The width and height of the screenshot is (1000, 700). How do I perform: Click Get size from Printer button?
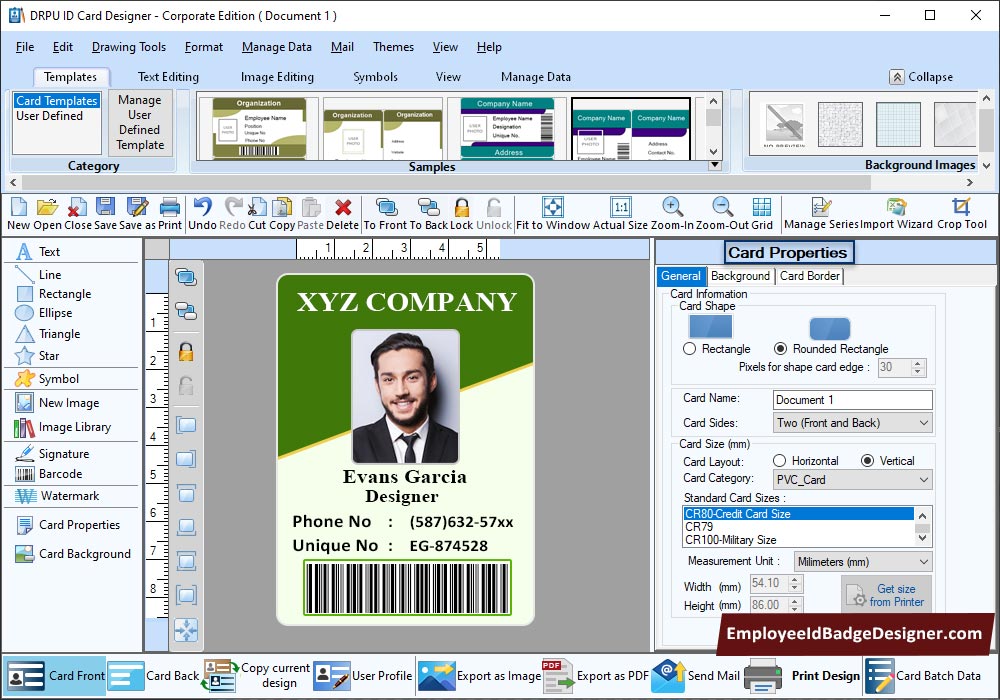tap(886, 595)
